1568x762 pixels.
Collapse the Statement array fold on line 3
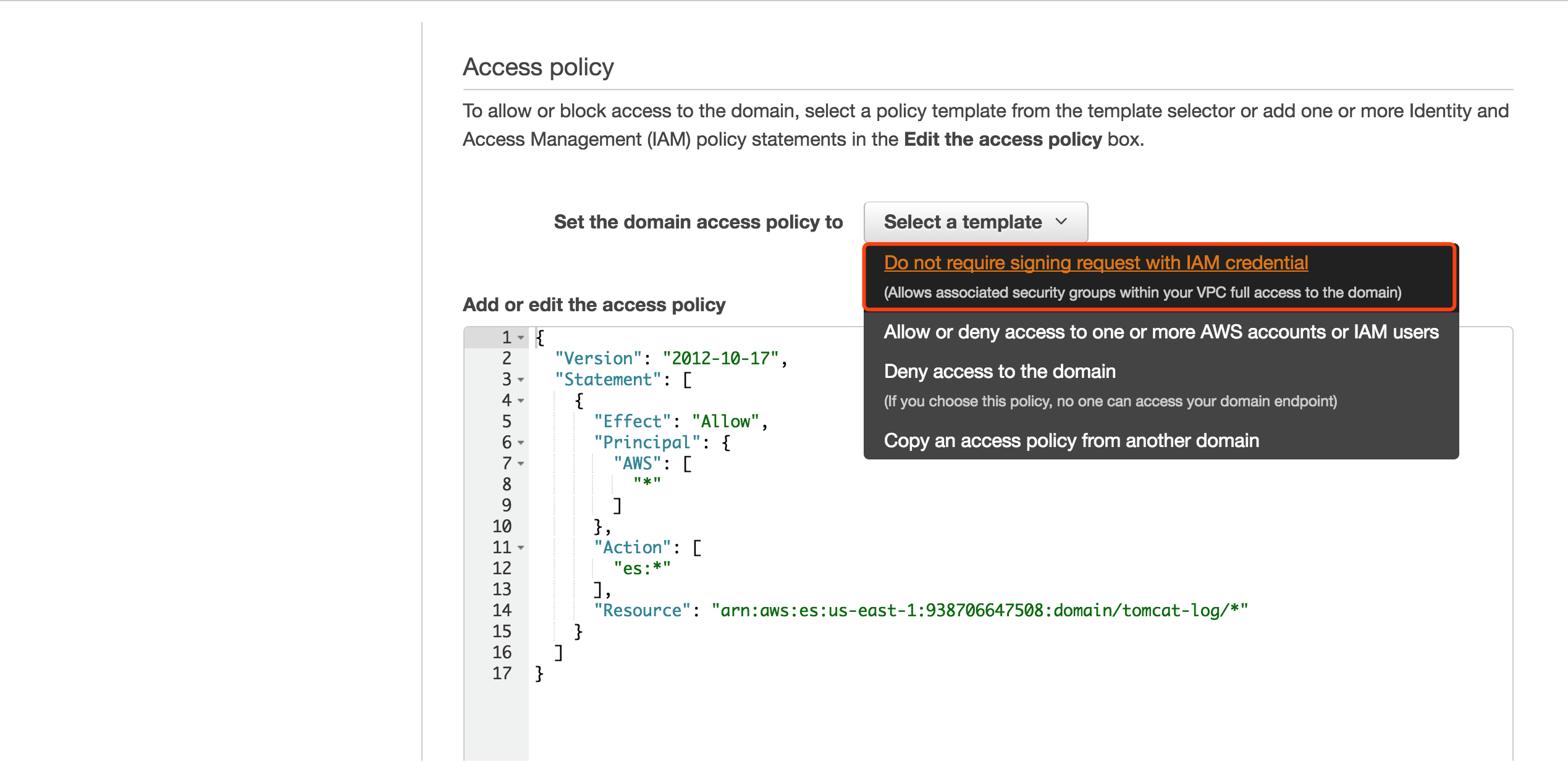coord(521,380)
